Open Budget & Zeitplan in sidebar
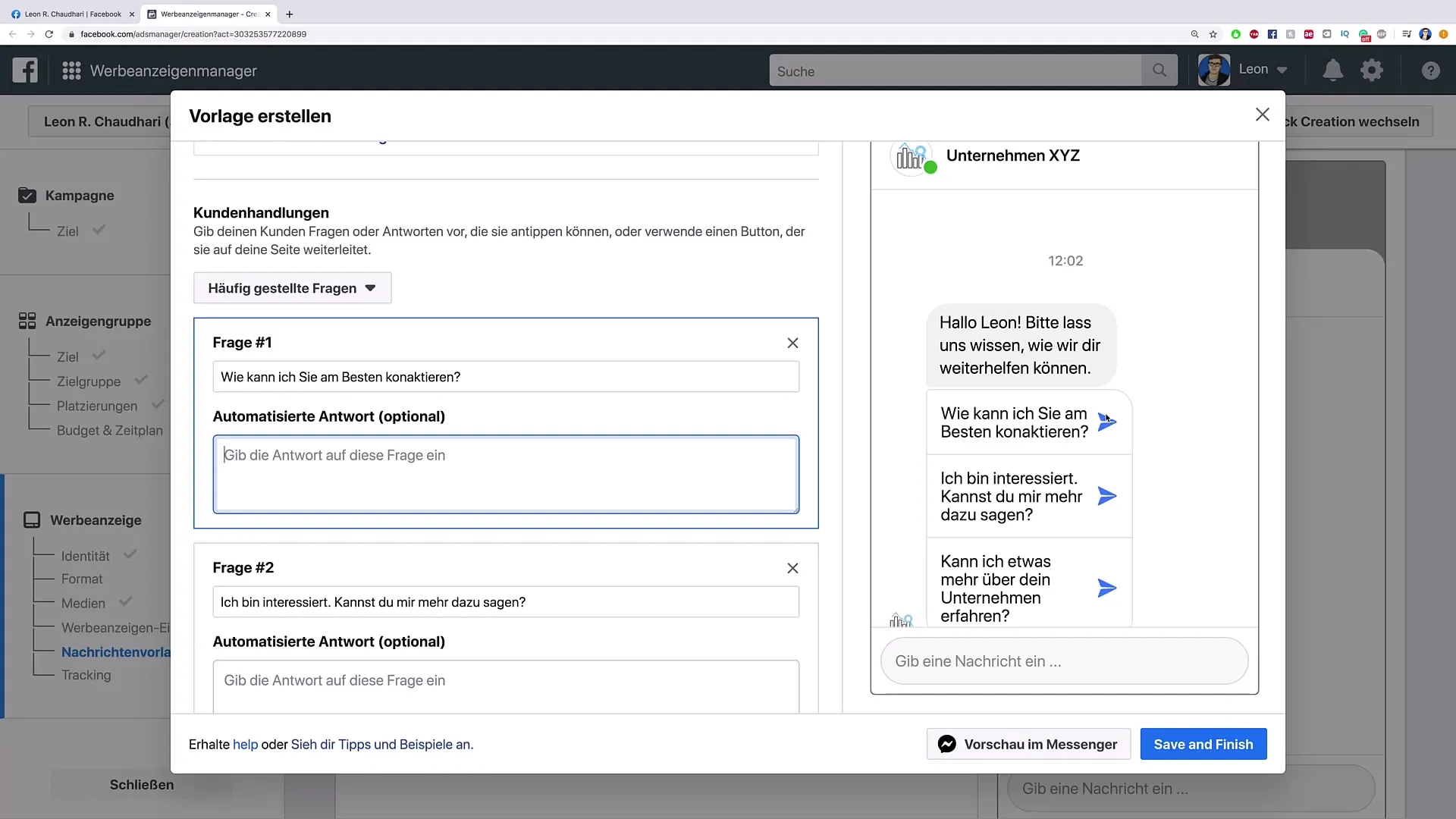The image size is (1456, 819). click(x=110, y=430)
